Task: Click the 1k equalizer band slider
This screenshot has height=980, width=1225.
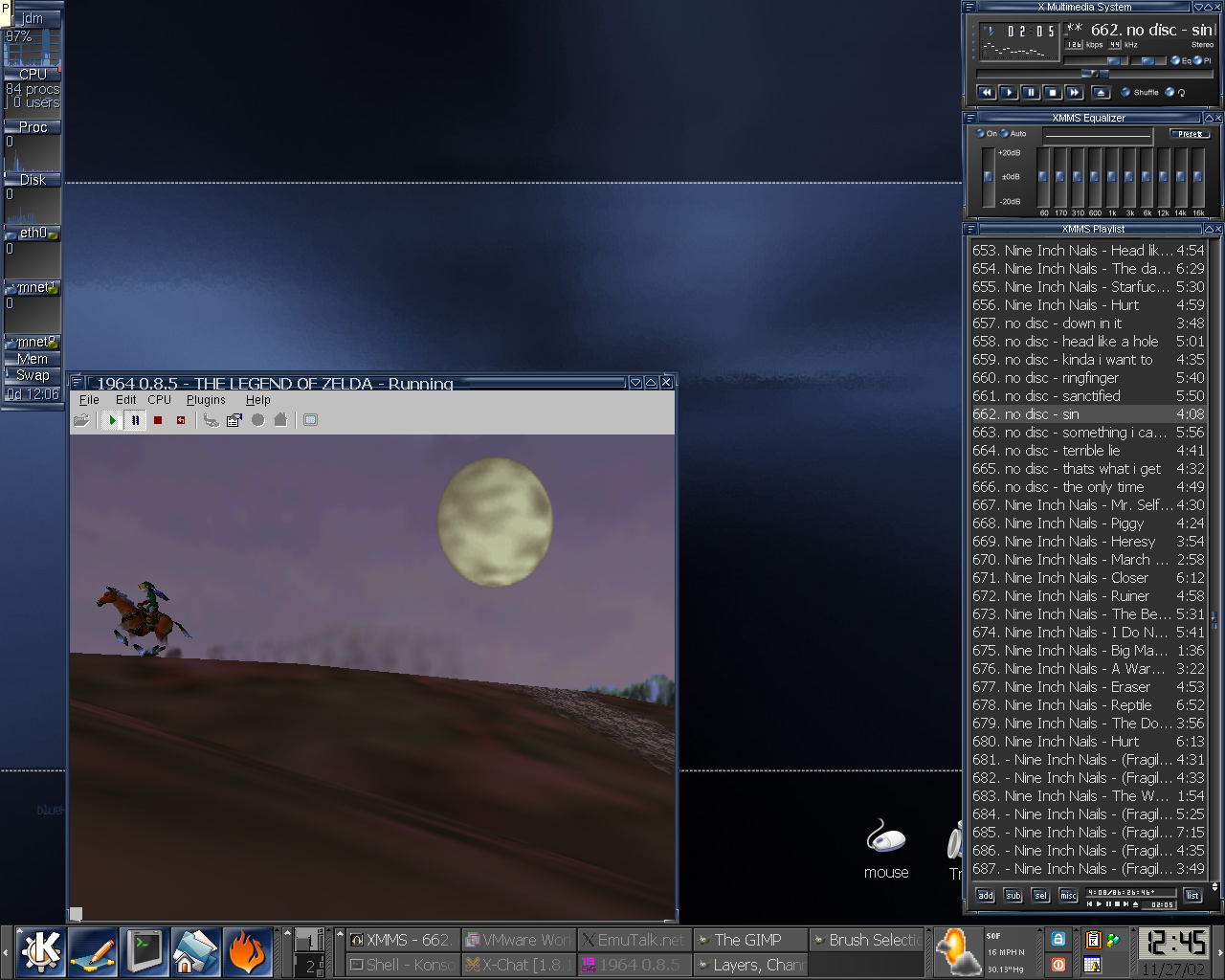Action: [1113, 177]
